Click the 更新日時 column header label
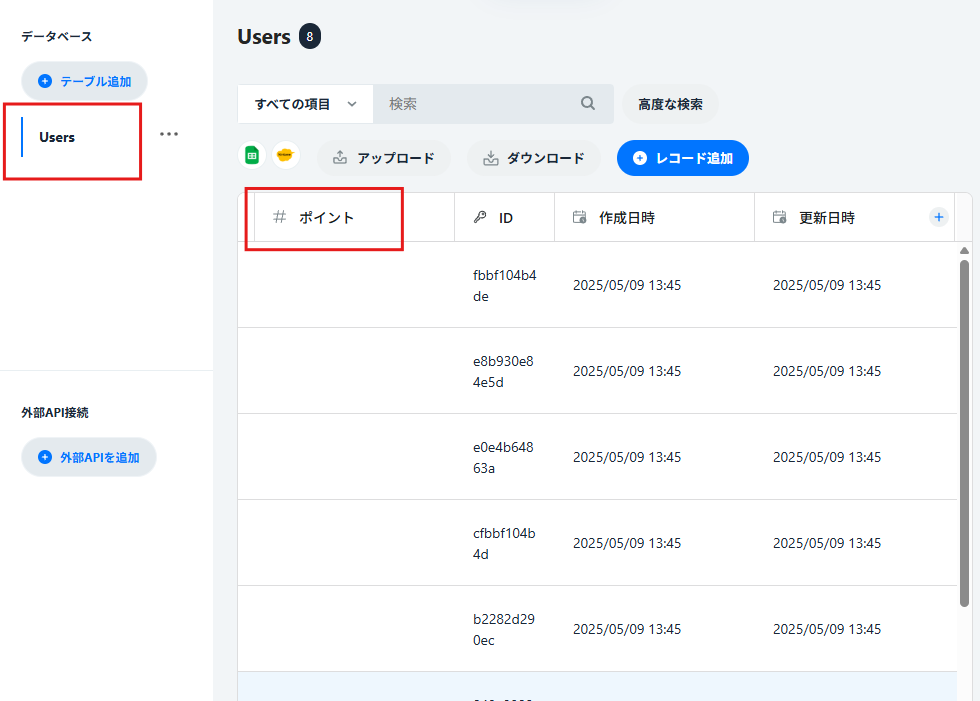 [x=827, y=218]
